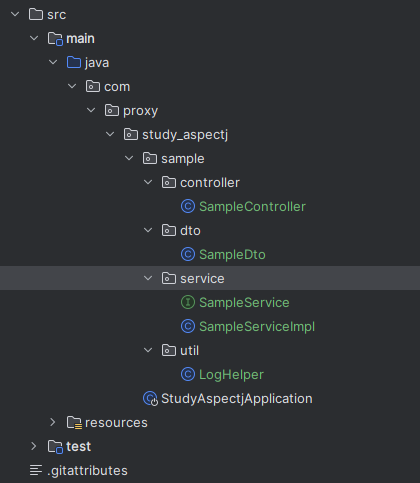This screenshot has width=420, height=483.
Task: Click the .gitattributes text file icon
Action: [36, 470]
